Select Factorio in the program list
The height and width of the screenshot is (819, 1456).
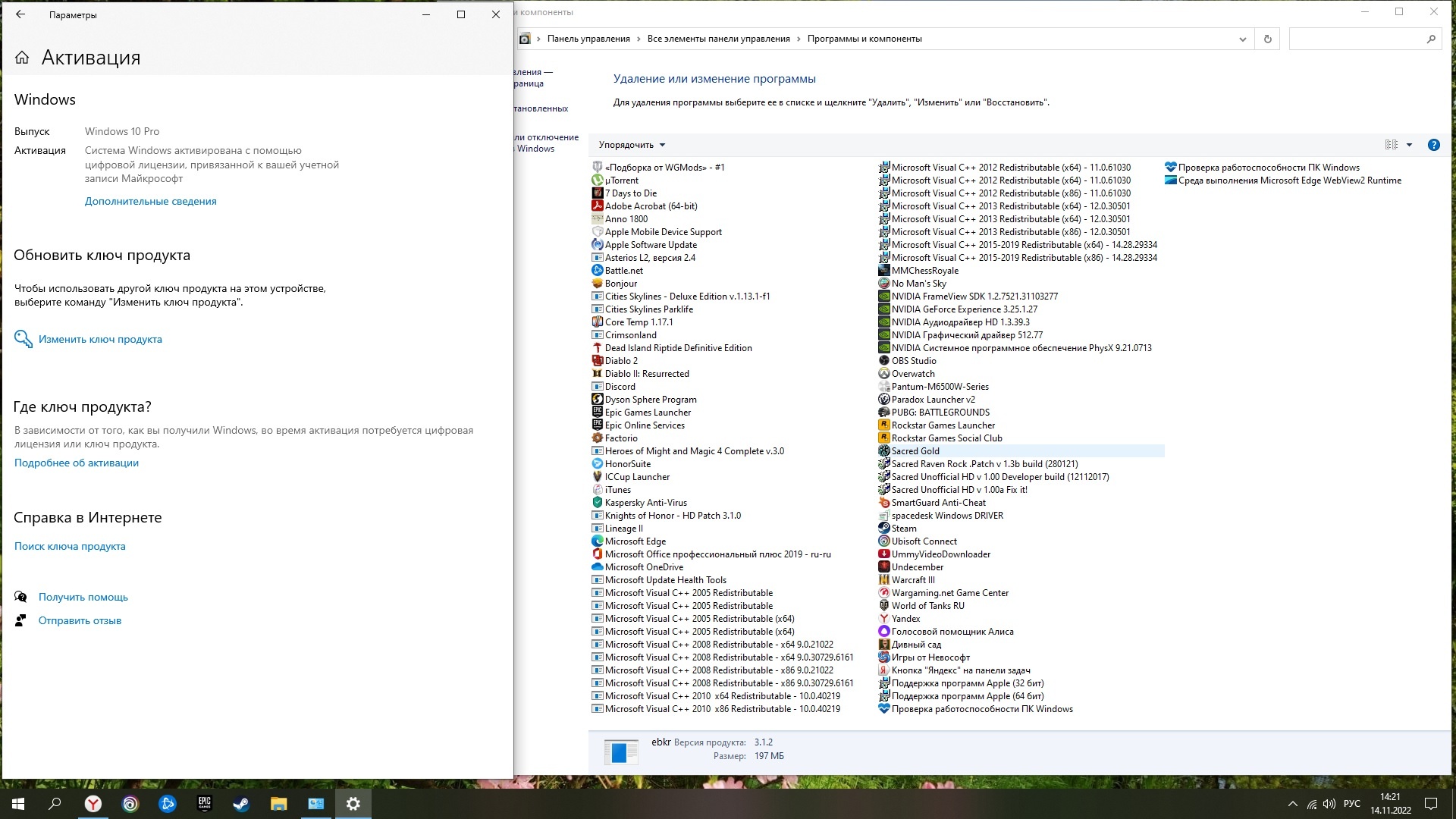coord(621,438)
